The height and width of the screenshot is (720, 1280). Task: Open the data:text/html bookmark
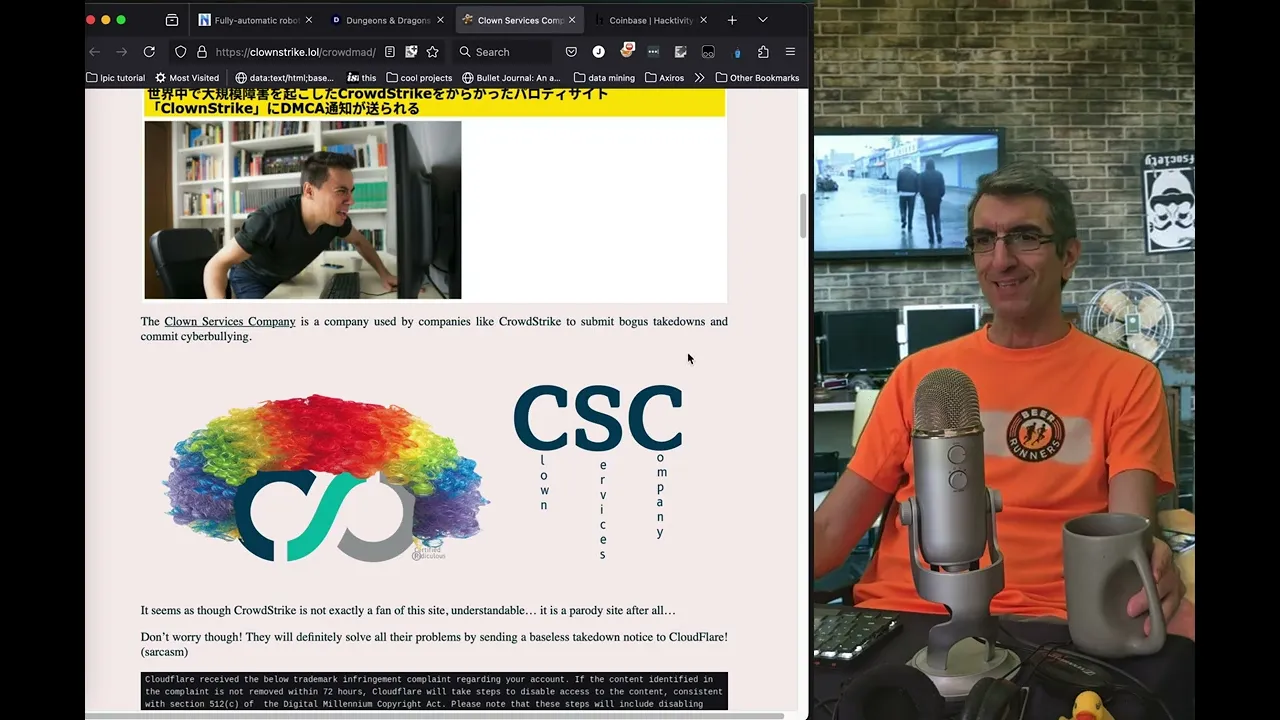tap(284, 77)
